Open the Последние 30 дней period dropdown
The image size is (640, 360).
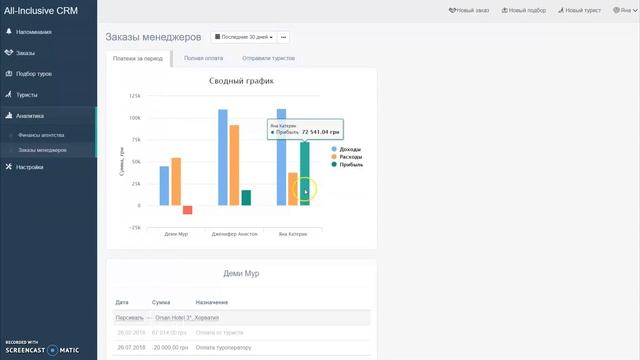pos(244,37)
